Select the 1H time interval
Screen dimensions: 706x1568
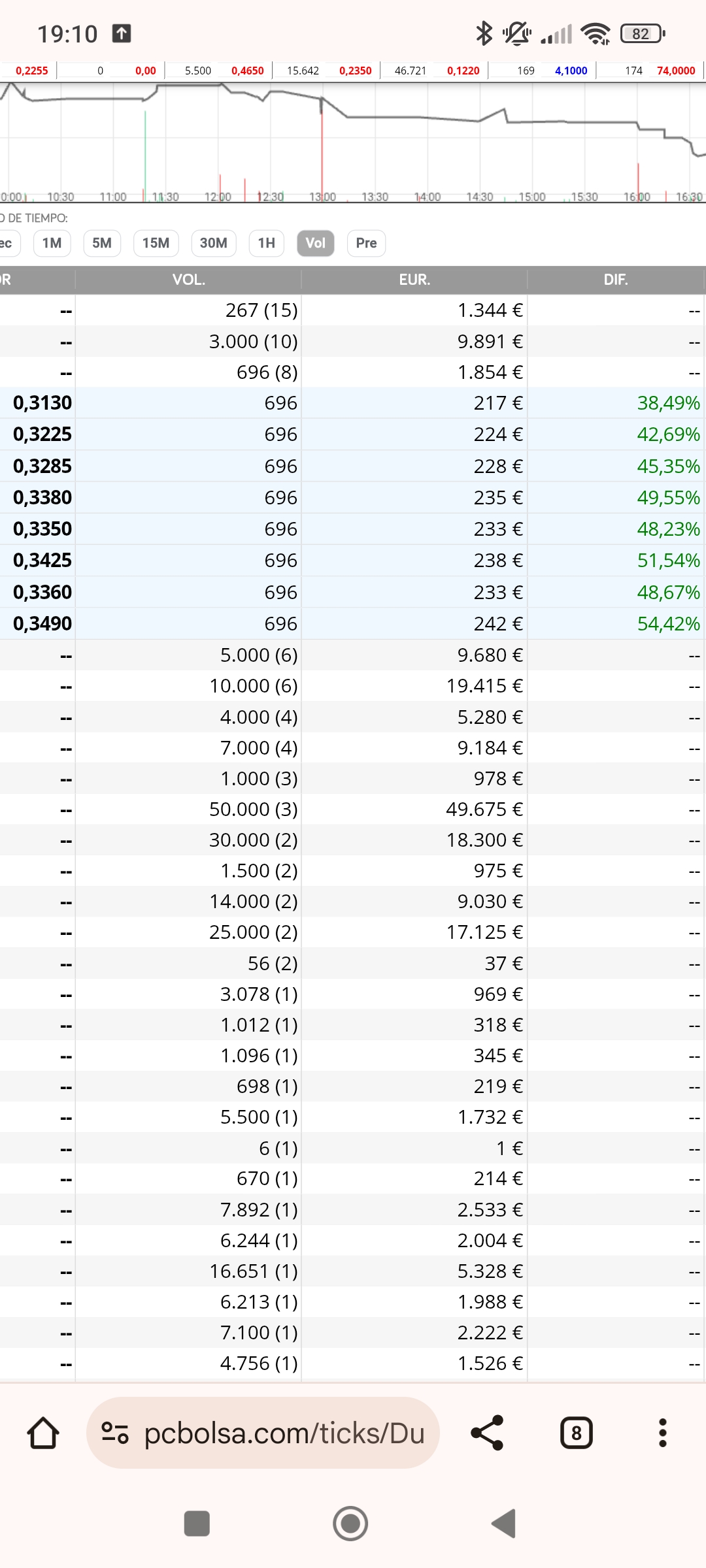tap(267, 243)
